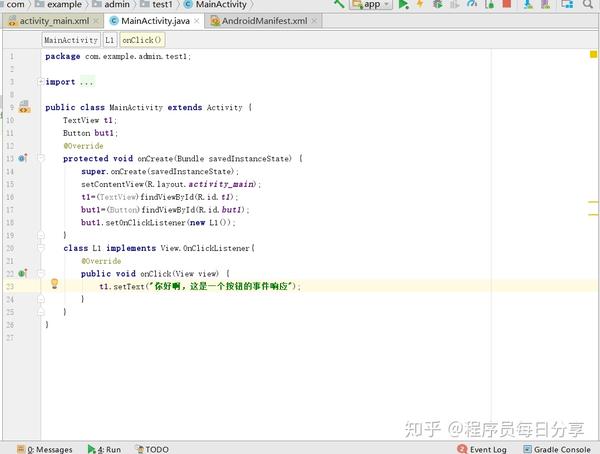Click the 'package' keyword on line 1
Image resolution: width=600 pixels, height=454 pixels.
point(63,56)
